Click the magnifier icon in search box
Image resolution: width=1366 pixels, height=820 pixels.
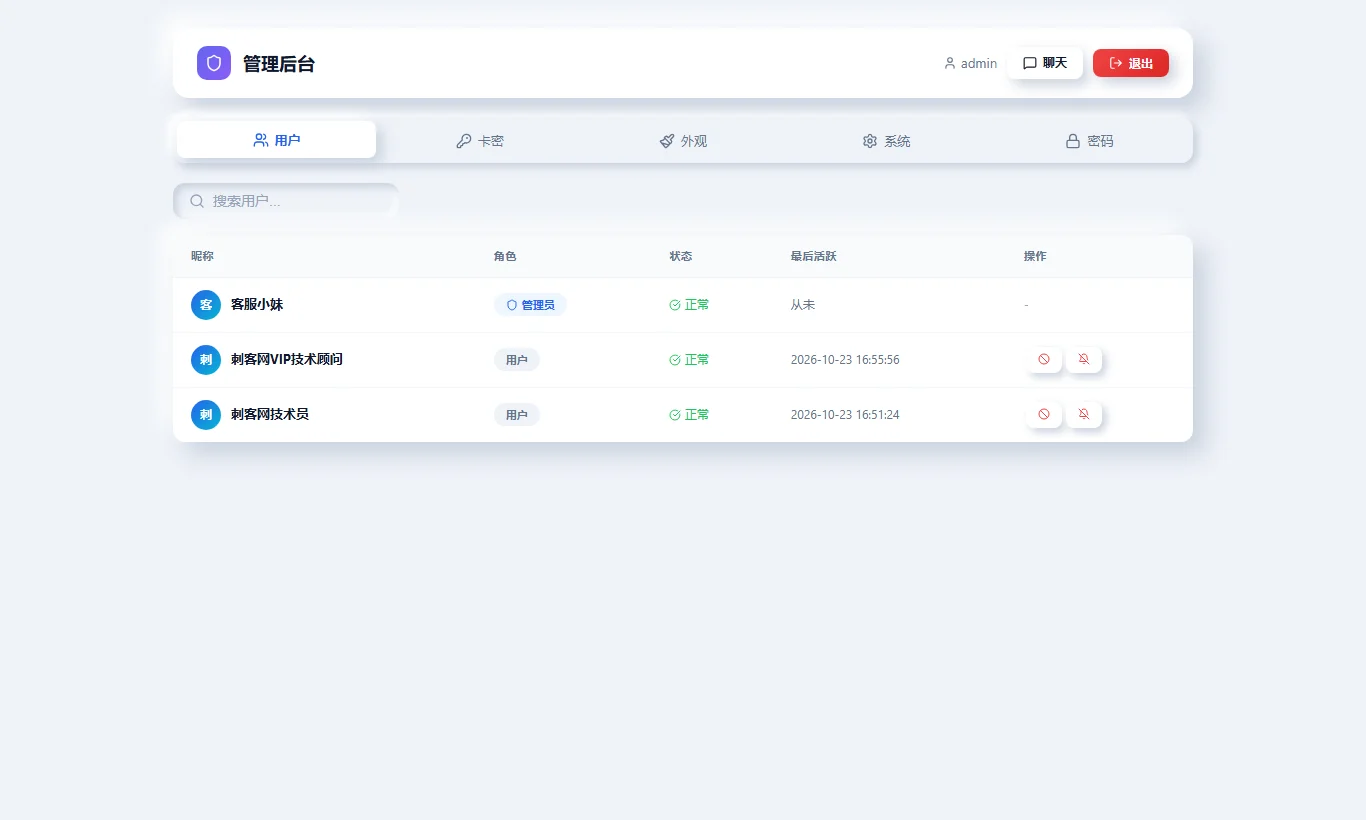[197, 201]
